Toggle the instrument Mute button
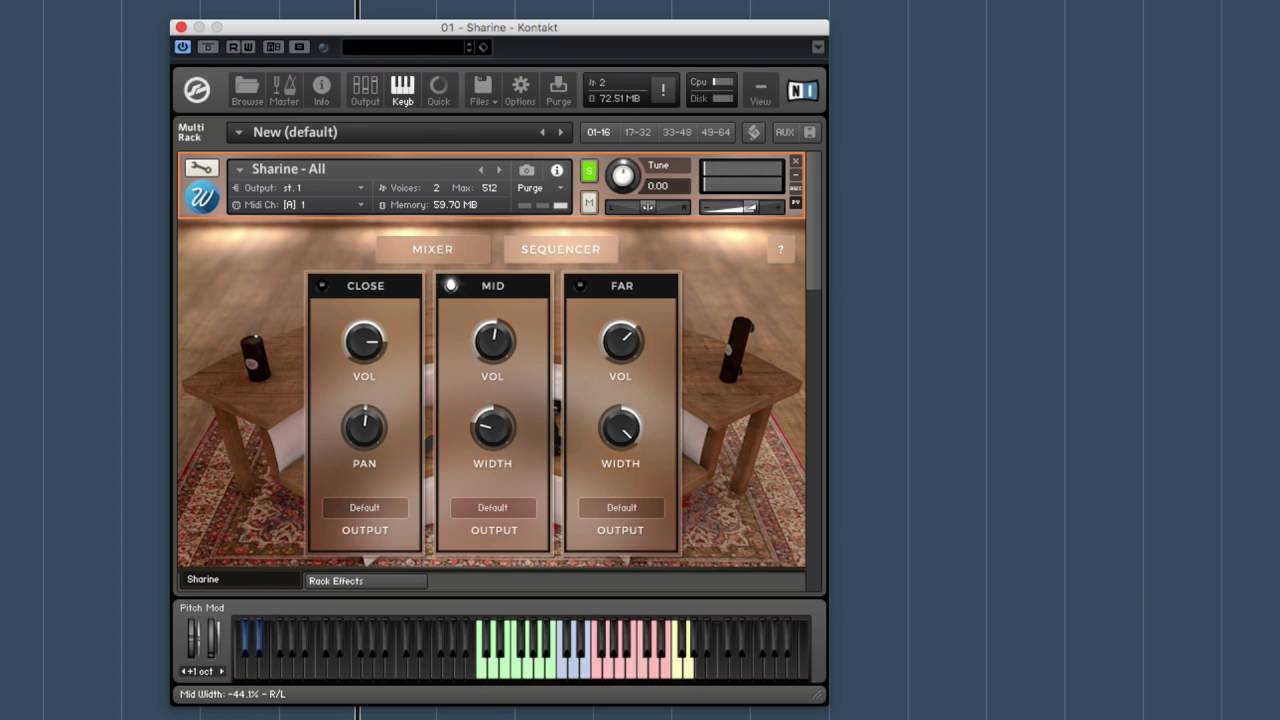The width and height of the screenshot is (1280, 720). (589, 203)
